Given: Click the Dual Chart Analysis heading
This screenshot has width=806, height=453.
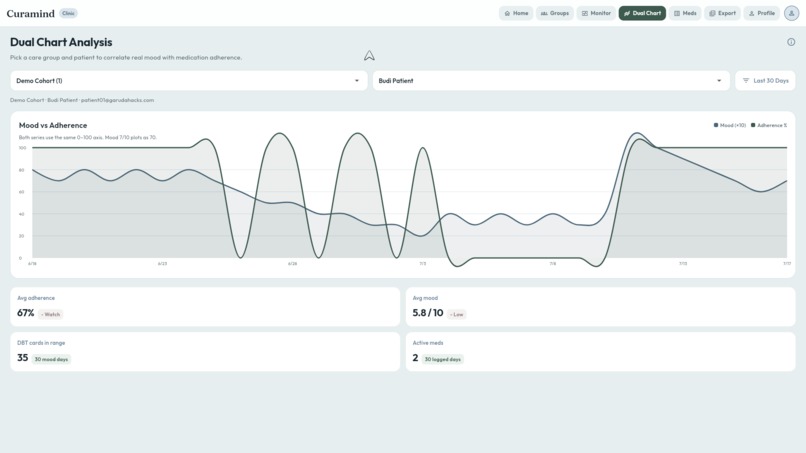Looking at the screenshot, I should 61,42.
